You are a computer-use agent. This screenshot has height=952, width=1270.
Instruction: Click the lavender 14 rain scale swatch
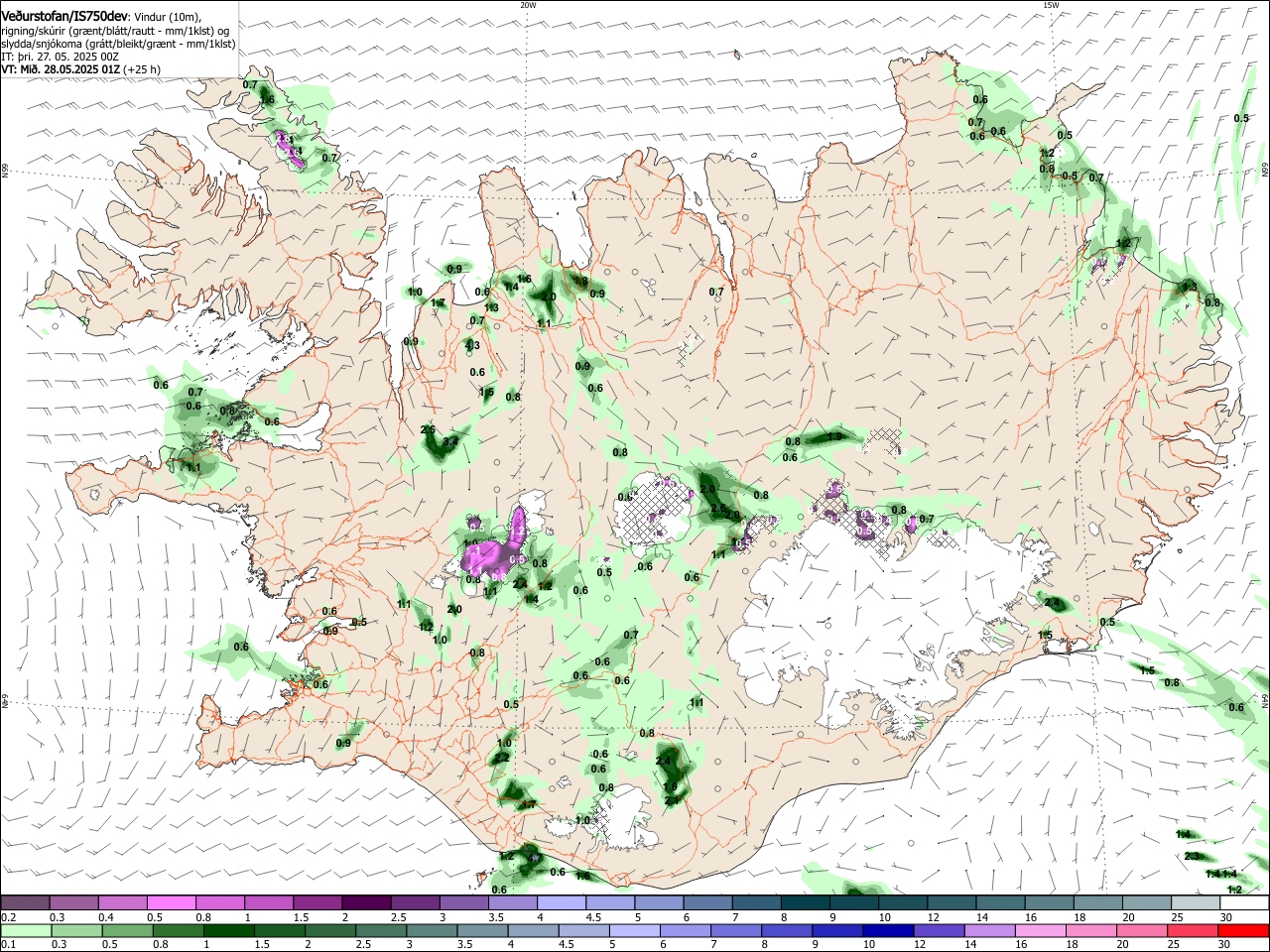tap(989, 932)
